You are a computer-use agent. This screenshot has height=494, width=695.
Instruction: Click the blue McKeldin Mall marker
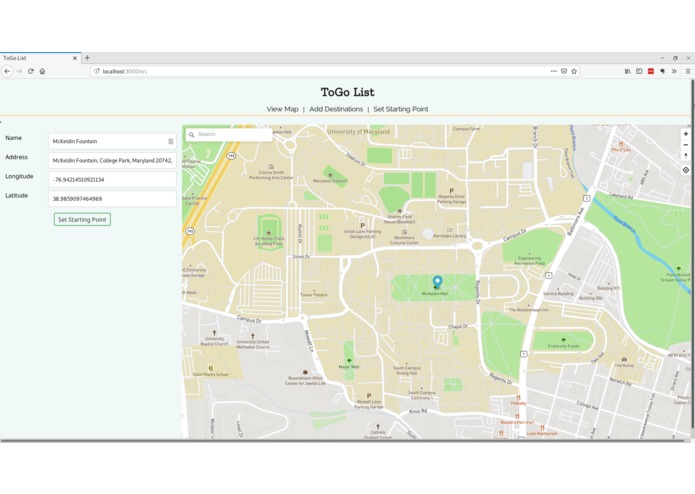coord(437,282)
